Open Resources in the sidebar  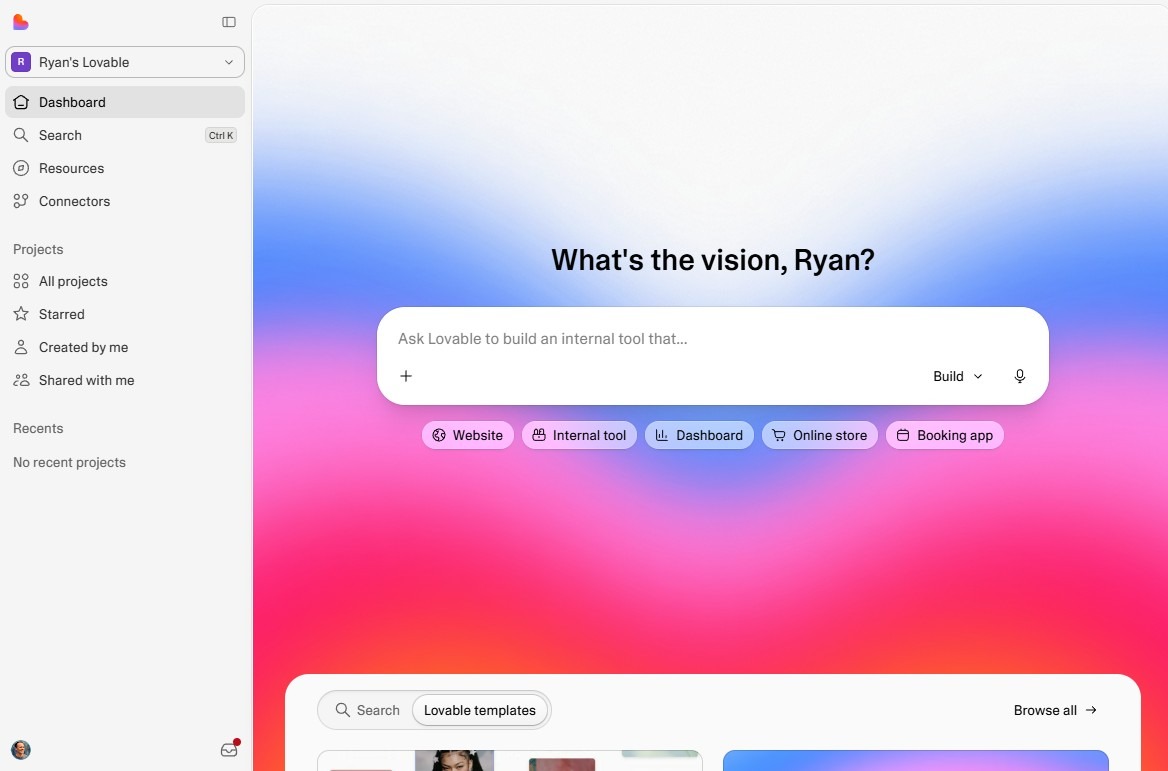click(125, 168)
